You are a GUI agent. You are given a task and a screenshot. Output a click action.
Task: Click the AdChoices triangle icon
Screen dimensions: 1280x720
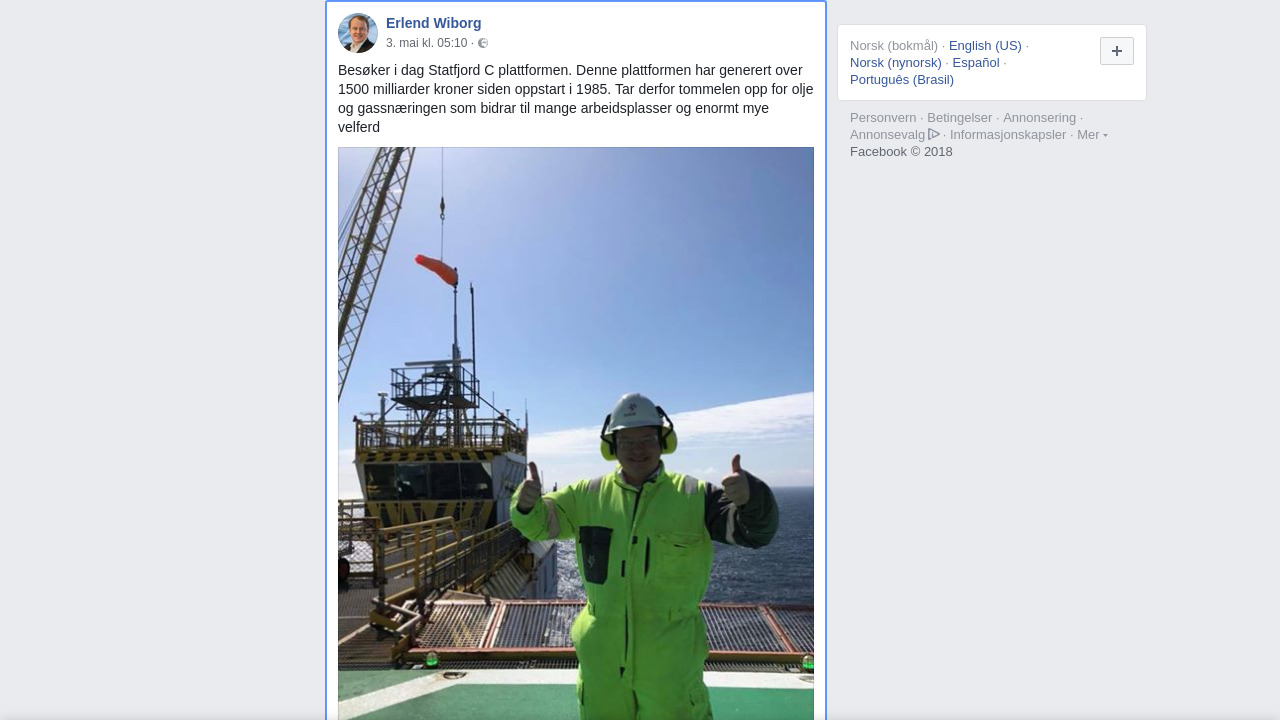click(x=934, y=134)
